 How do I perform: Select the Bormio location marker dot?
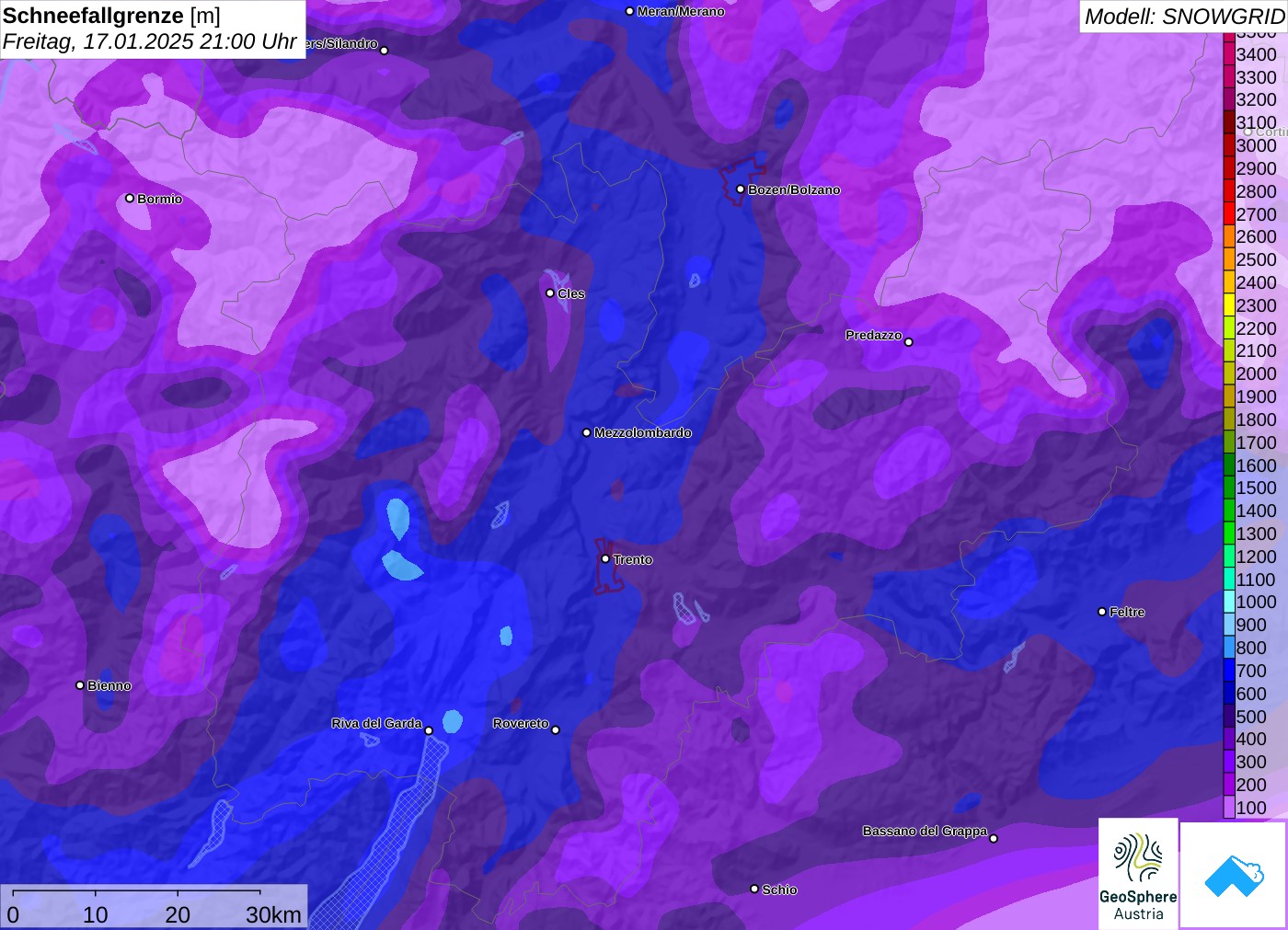coord(130,199)
